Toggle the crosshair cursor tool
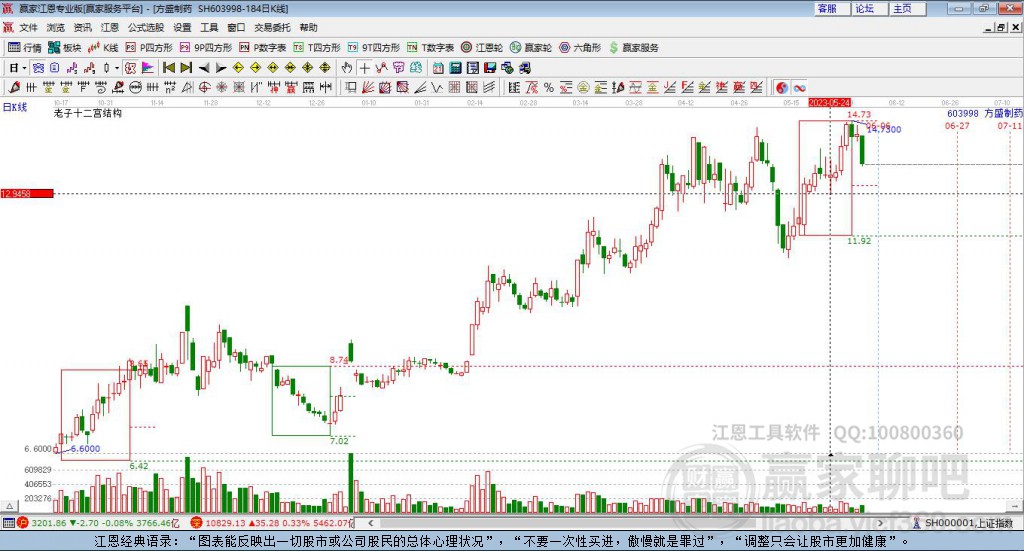The image size is (1024, 551). pos(364,68)
